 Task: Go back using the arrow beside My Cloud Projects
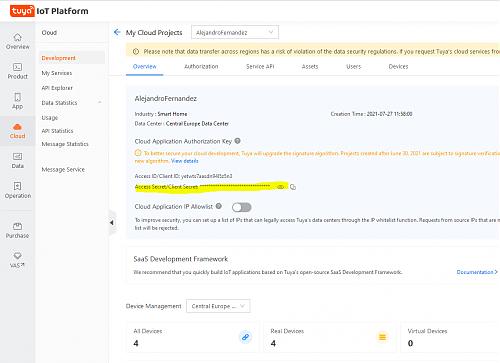click(x=117, y=32)
